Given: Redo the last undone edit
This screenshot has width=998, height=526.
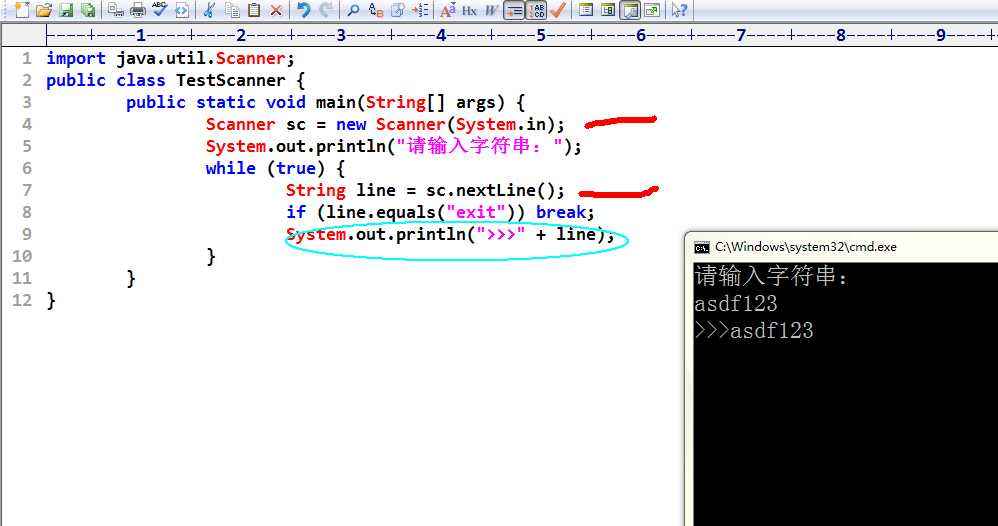Looking at the screenshot, I should pos(326,10).
